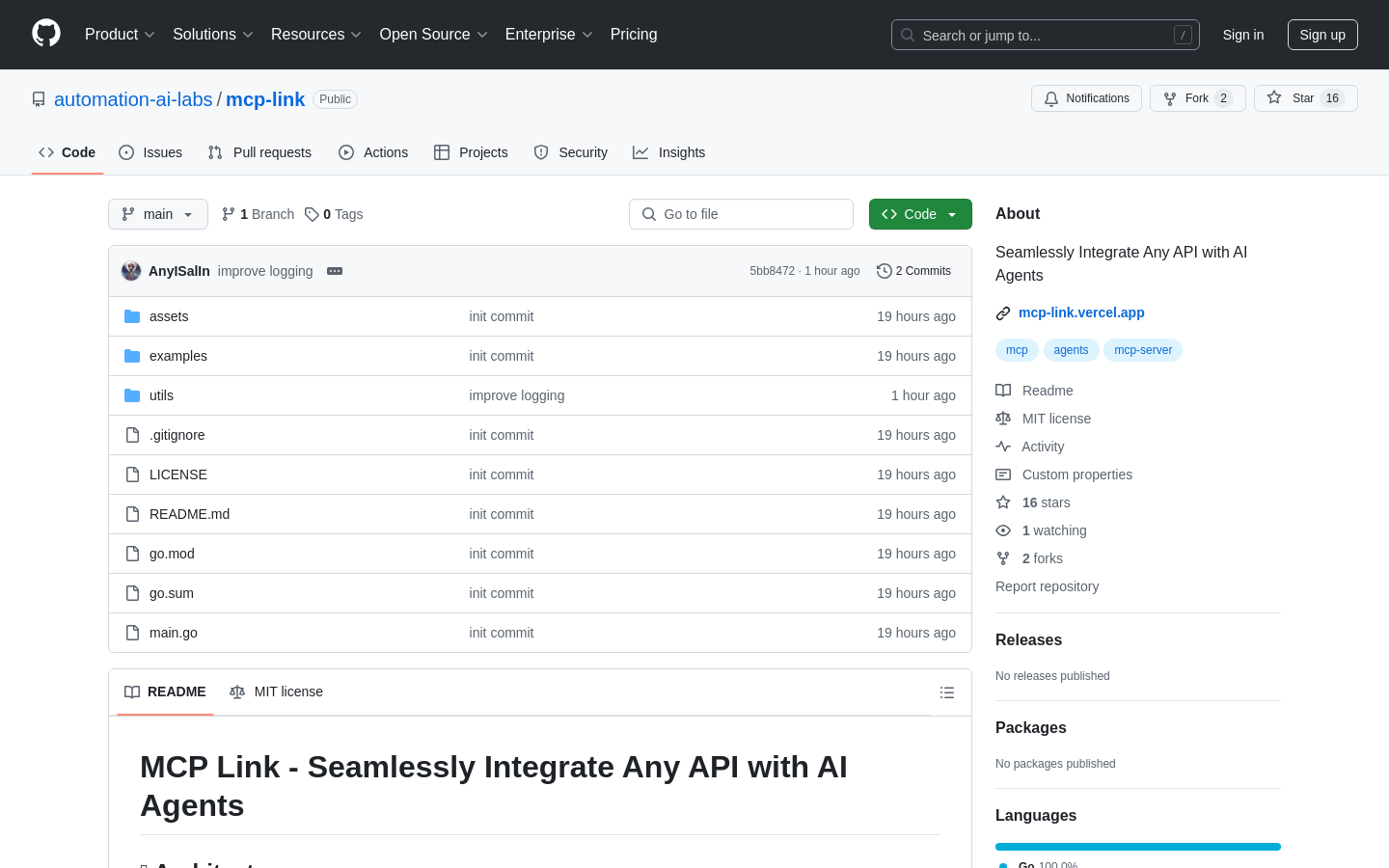Open the README.md file
This screenshot has width=1389, height=868.
click(x=190, y=514)
